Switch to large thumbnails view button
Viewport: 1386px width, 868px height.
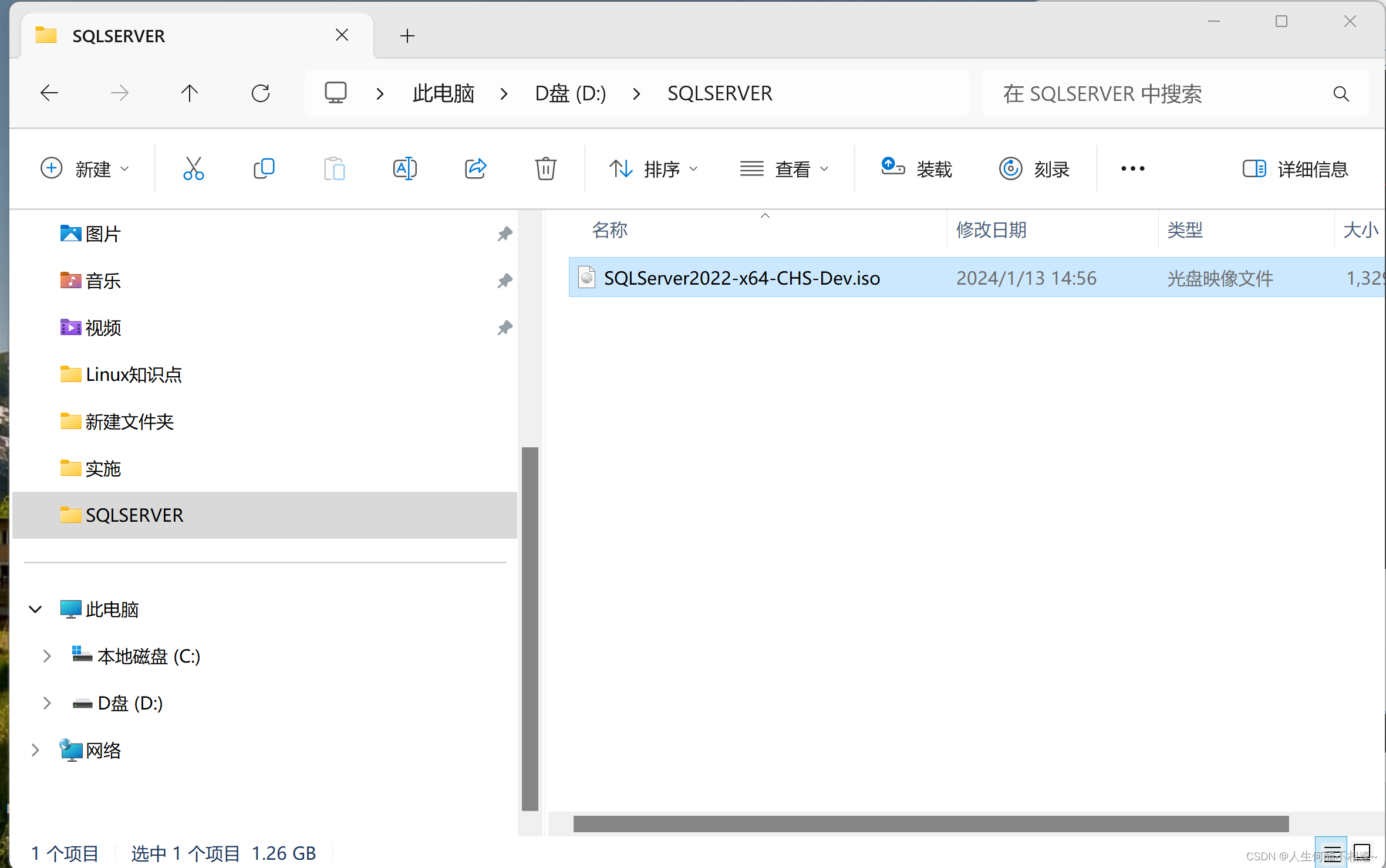[x=1361, y=852]
